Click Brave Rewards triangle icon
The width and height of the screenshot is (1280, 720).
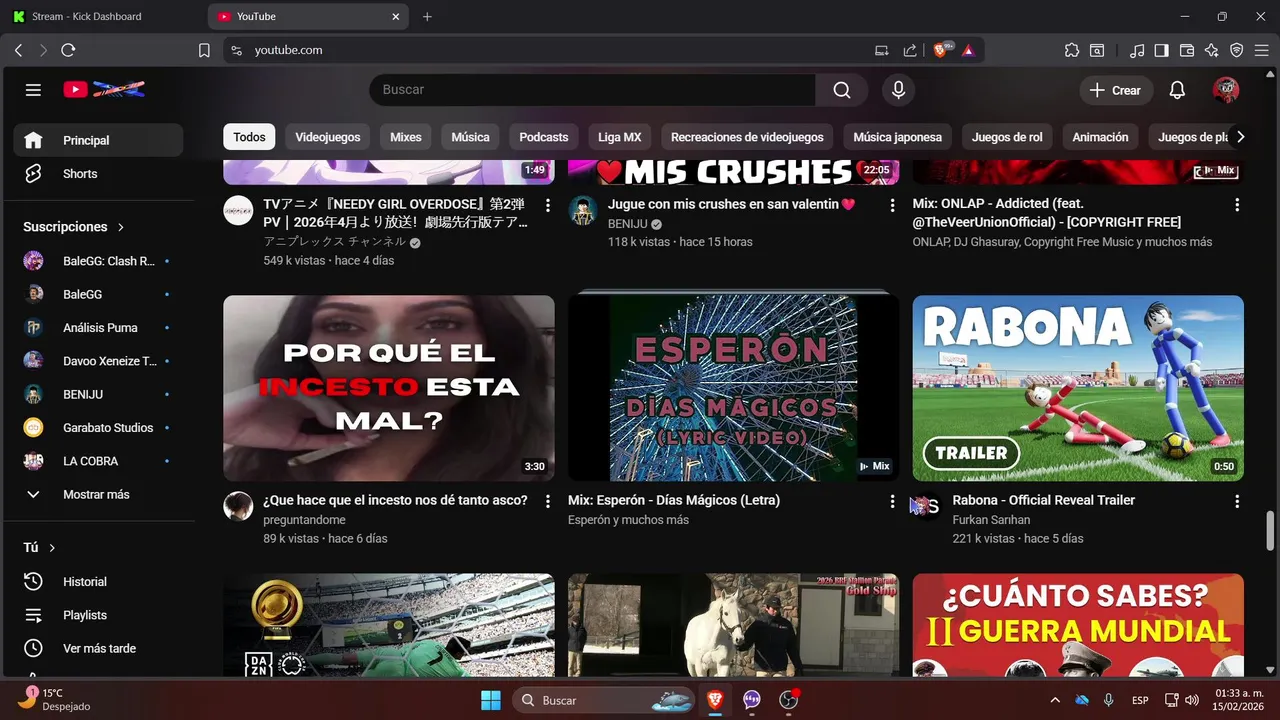[968, 50]
